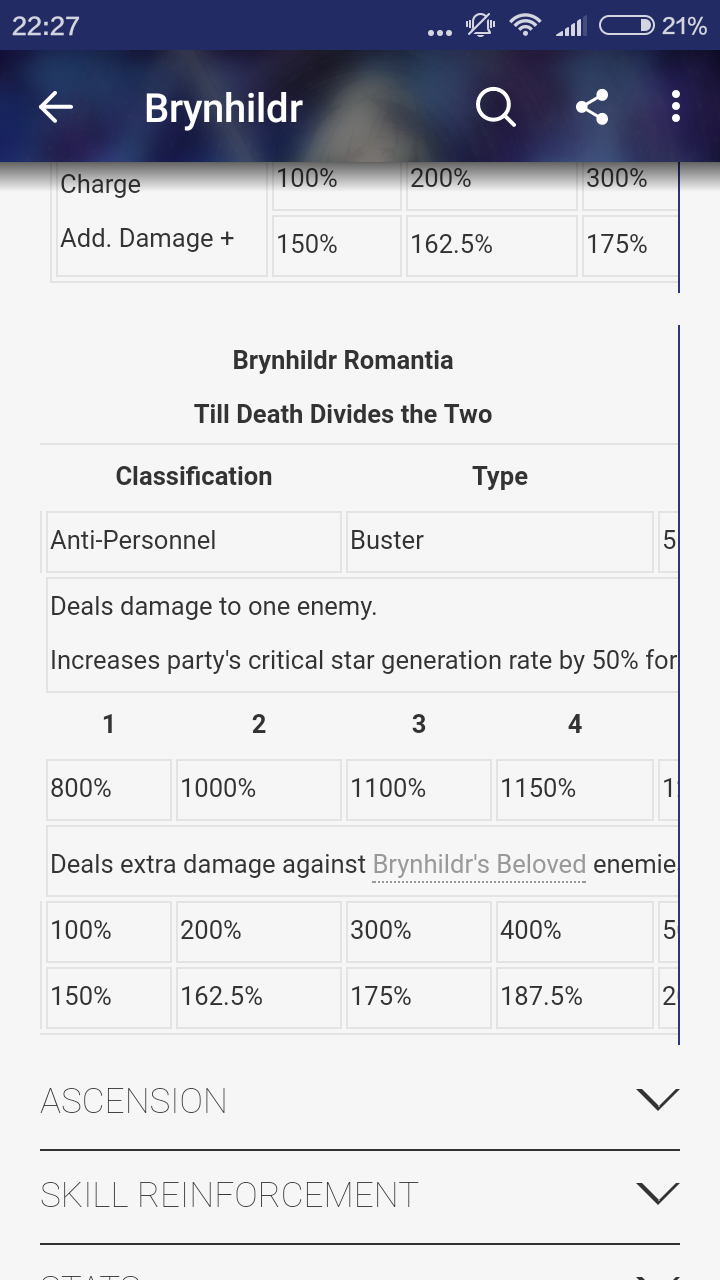Expand the SKILL REINFORCEMENT chevron
This screenshot has height=1280, width=720.
[x=657, y=1194]
